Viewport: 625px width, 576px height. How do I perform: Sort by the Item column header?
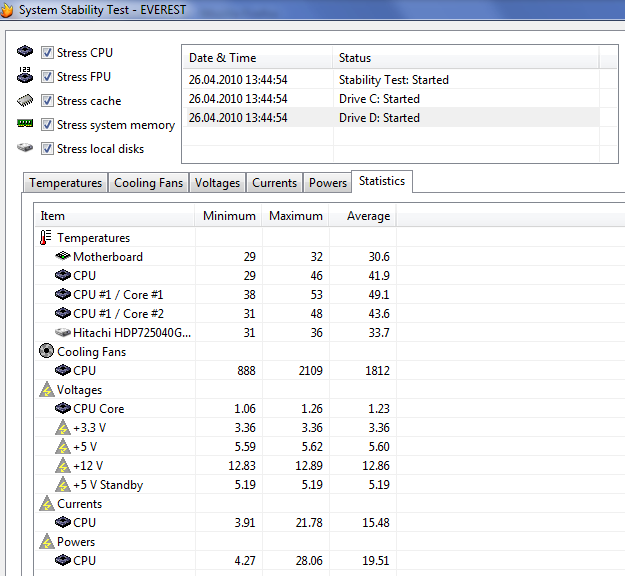(x=115, y=216)
